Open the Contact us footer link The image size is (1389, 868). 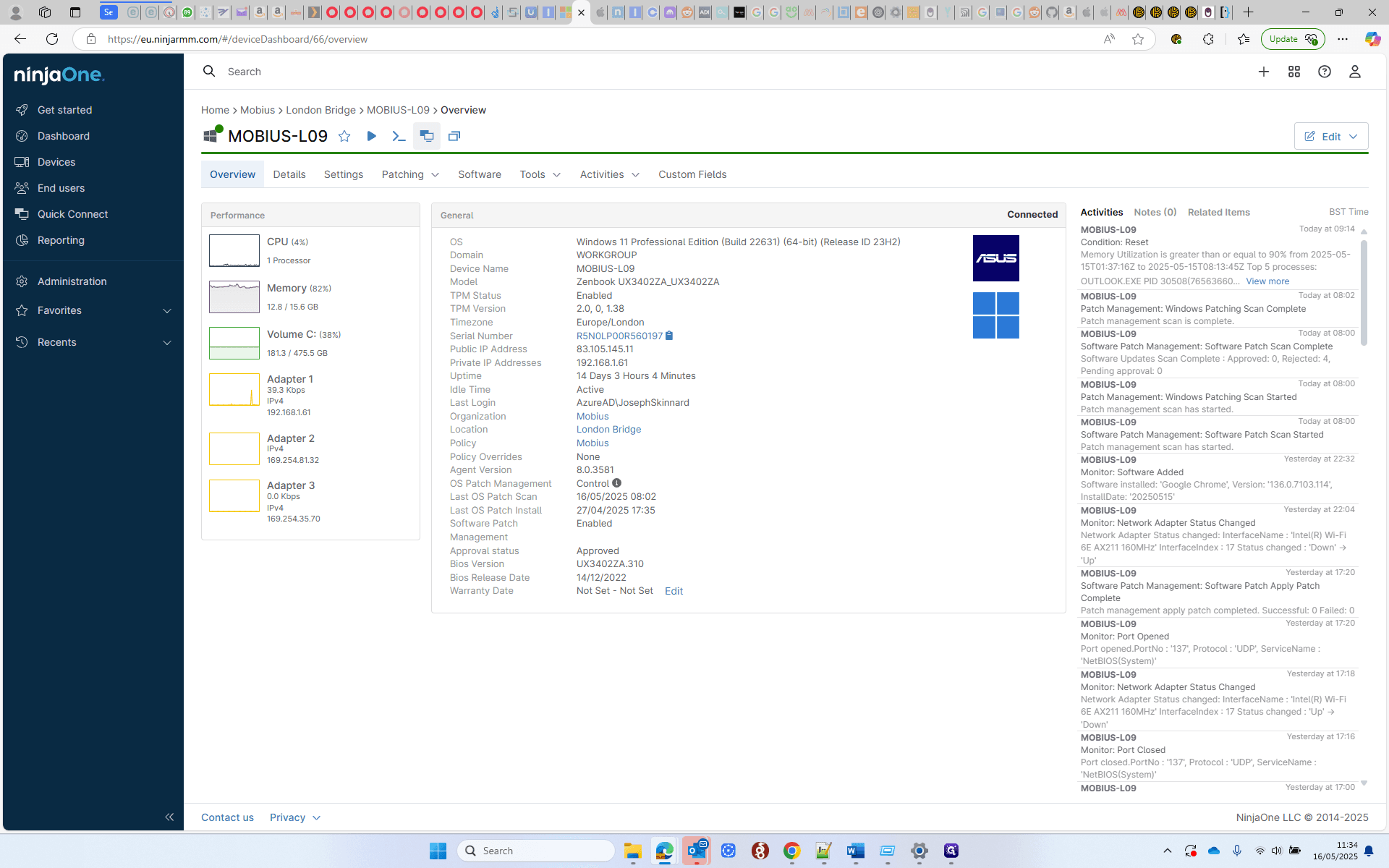coord(227,817)
